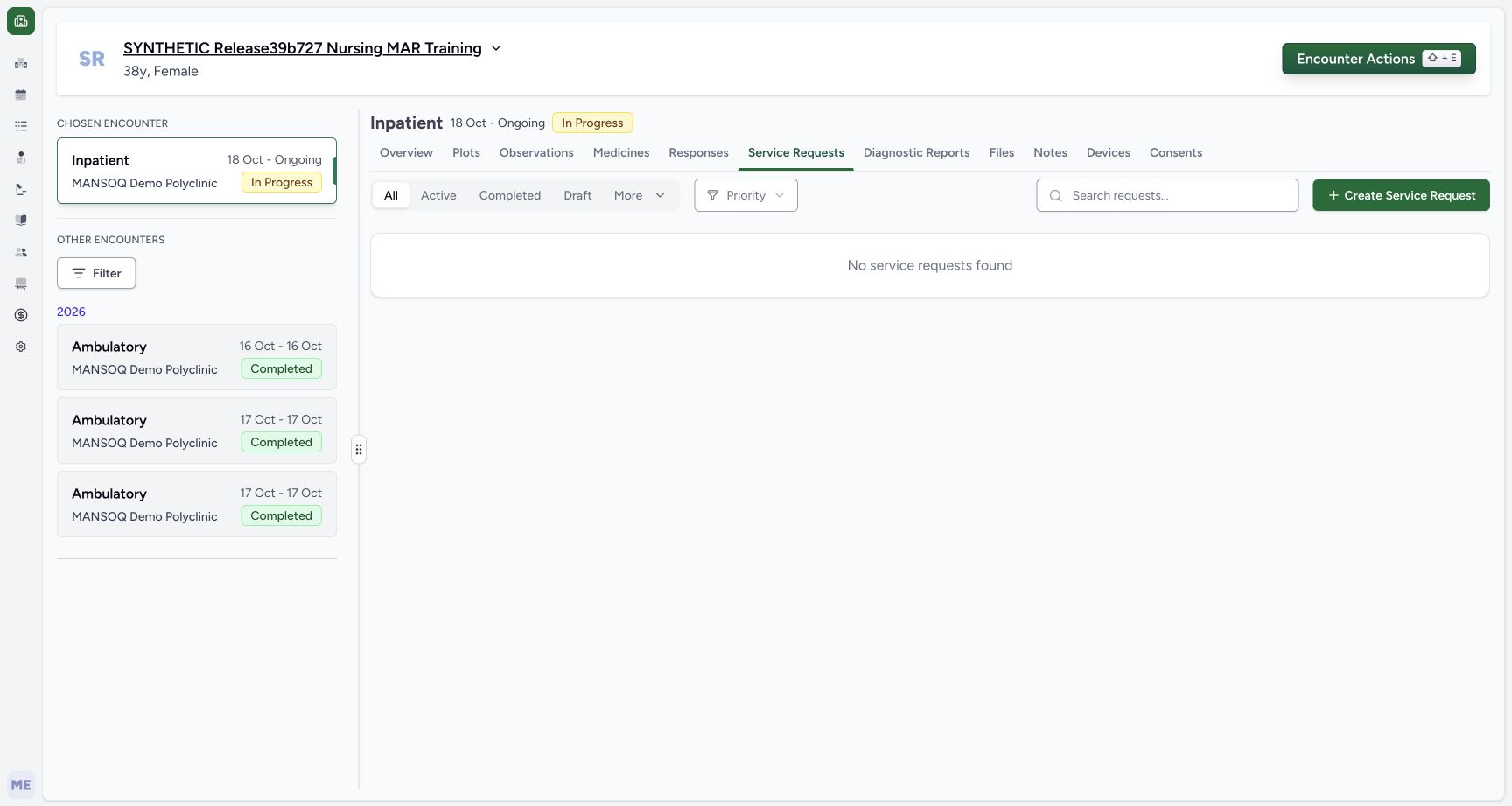Open the settings gear sidebar icon

pyautogui.click(x=21, y=347)
